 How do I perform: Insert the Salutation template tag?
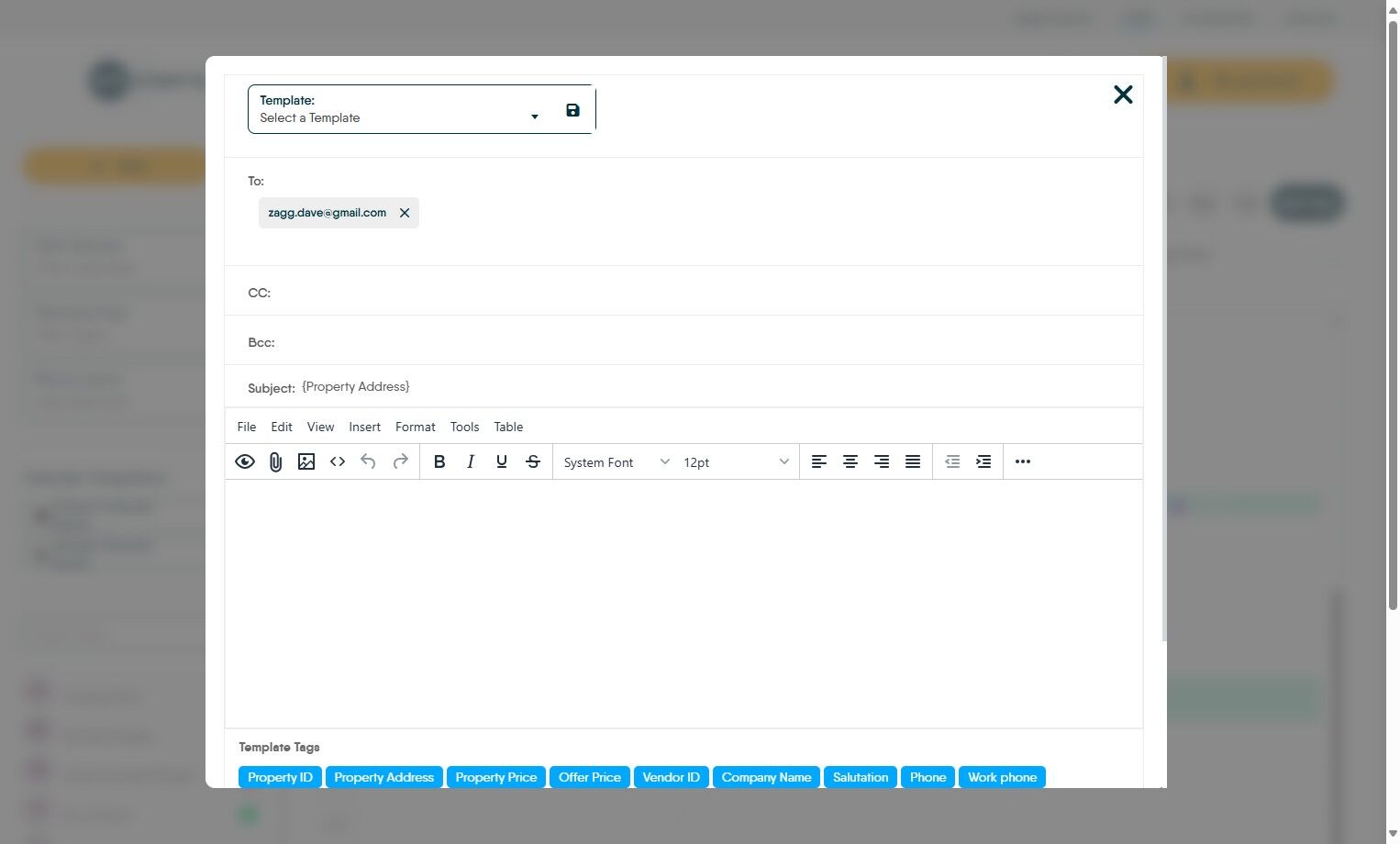(860, 777)
